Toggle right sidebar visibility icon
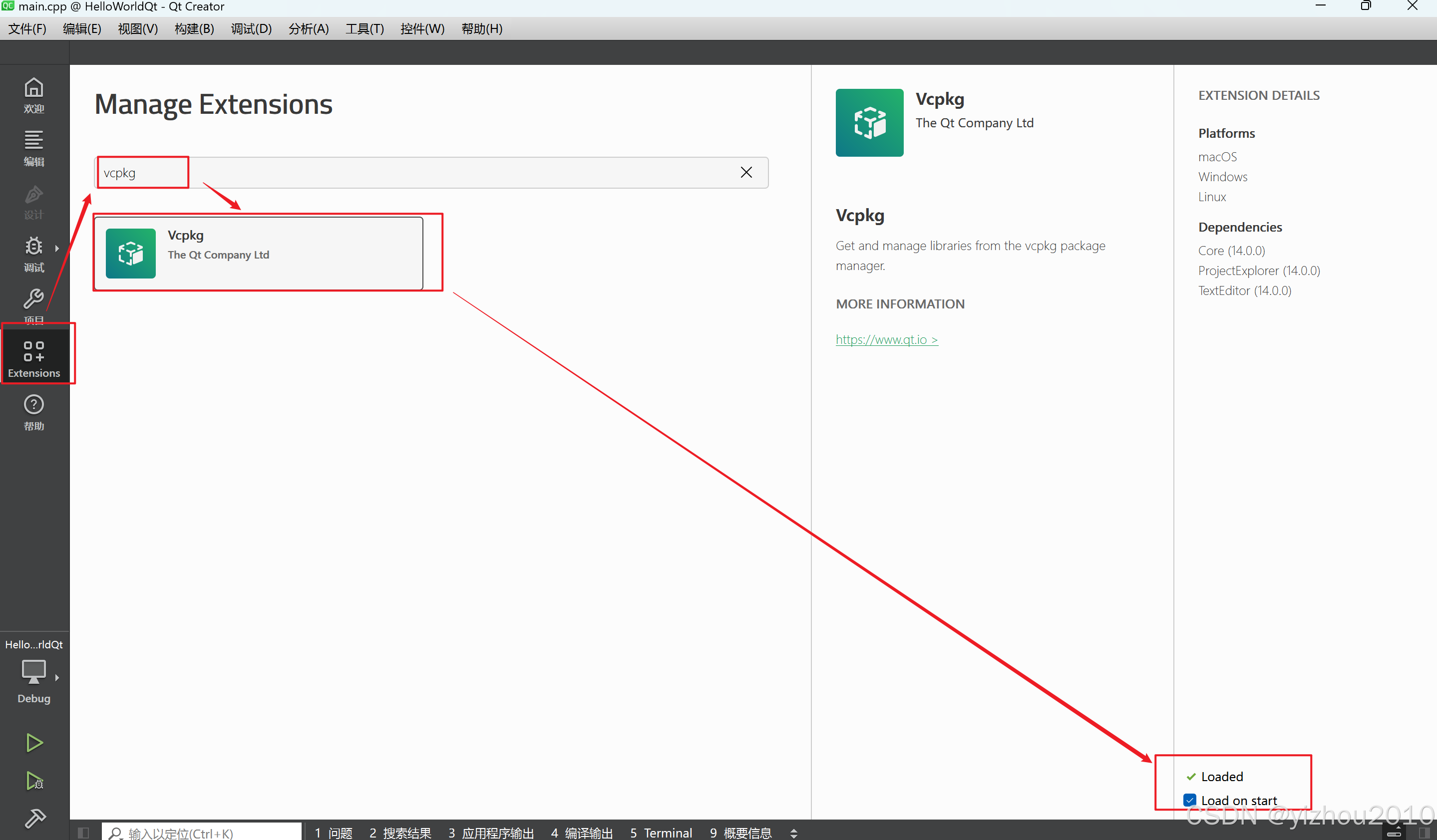Image resolution: width=1437 pixels, height=840 pixels. pyautogui.click(x=1424, y=833)
